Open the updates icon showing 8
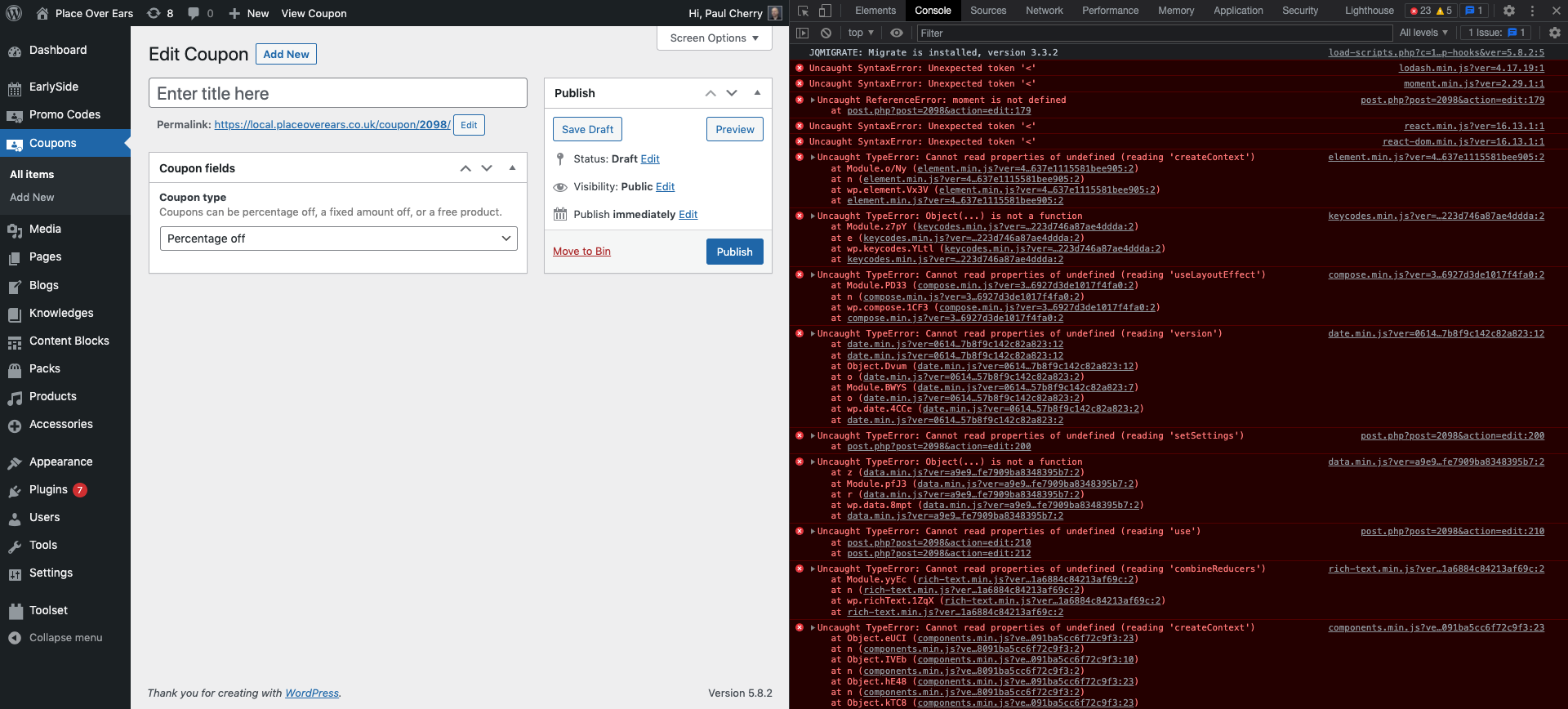The image size is (1568, 709). pos(160,13)
